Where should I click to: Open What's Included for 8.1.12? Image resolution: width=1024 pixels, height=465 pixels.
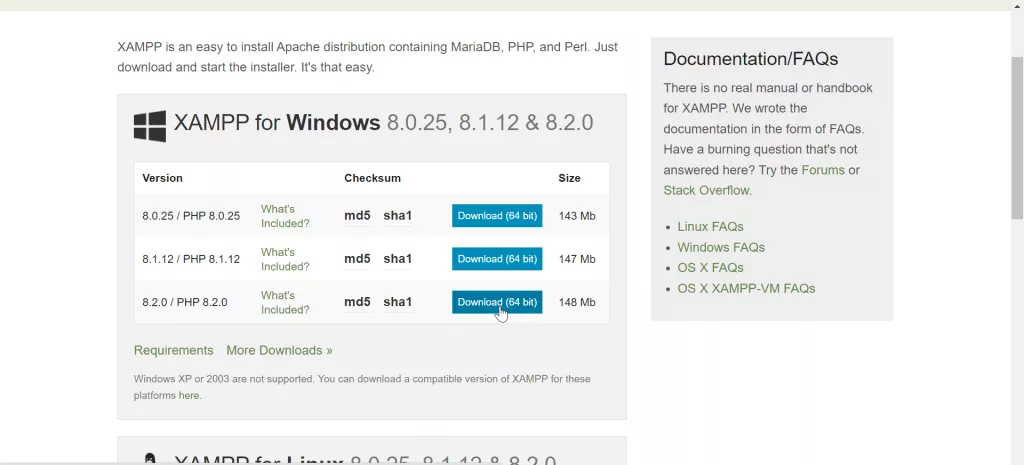285,259
